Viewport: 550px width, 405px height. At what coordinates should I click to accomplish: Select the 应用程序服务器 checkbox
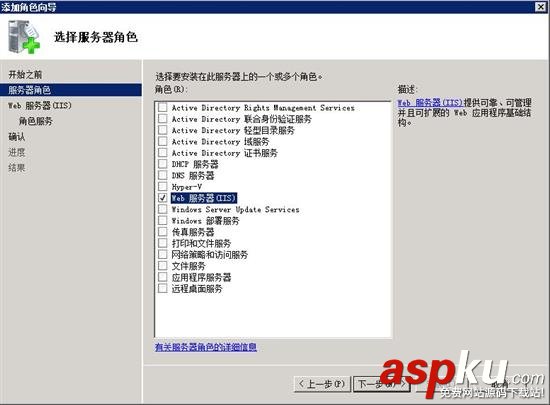(162, 277)
